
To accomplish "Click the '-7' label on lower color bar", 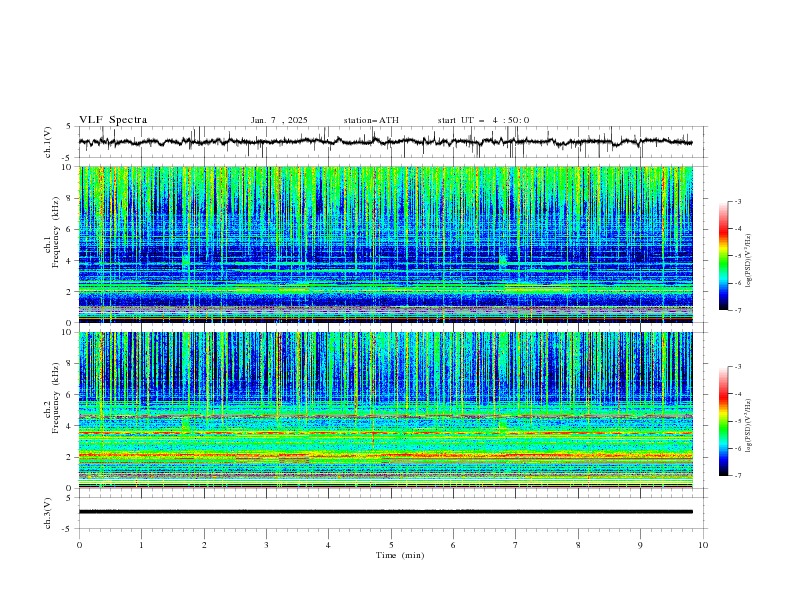I will pyautogui.click(x=738, y=476).
